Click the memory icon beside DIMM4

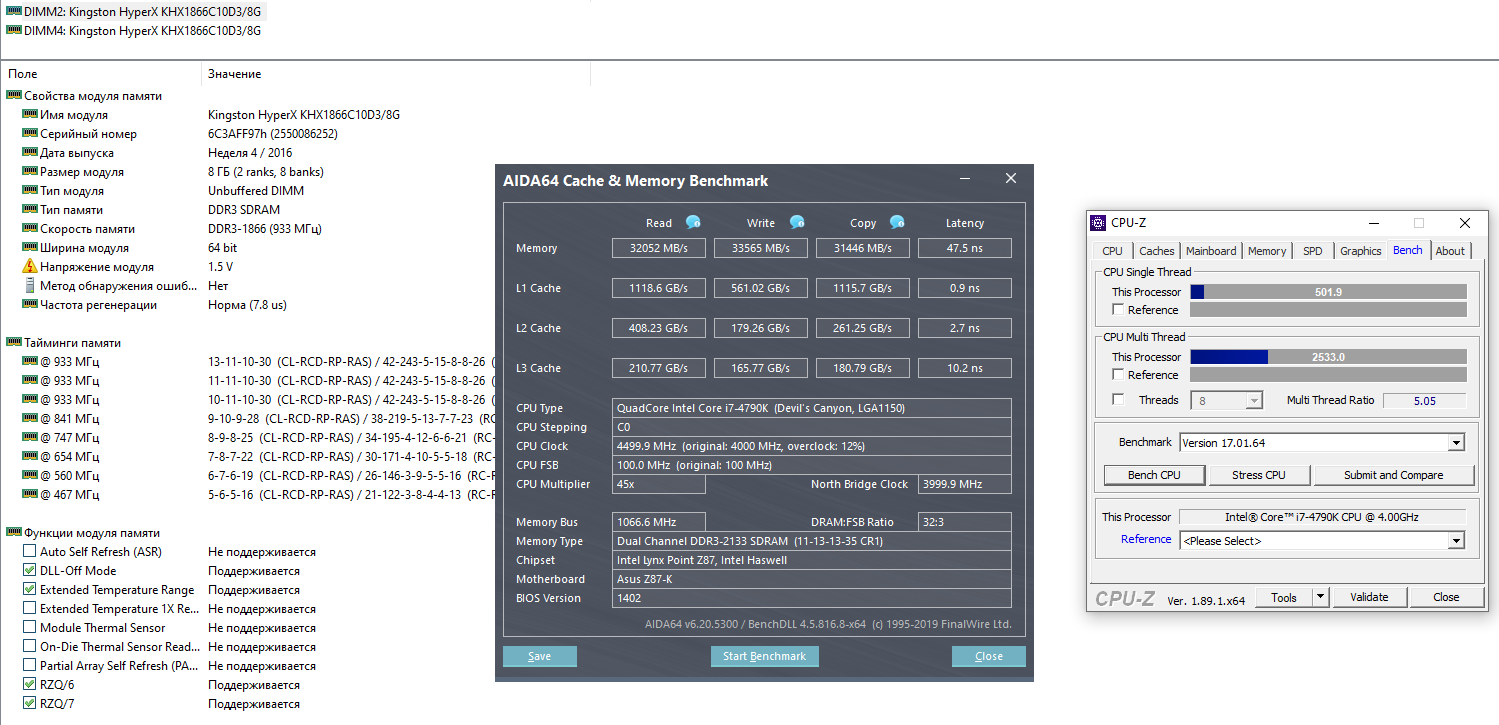point(14,30)
